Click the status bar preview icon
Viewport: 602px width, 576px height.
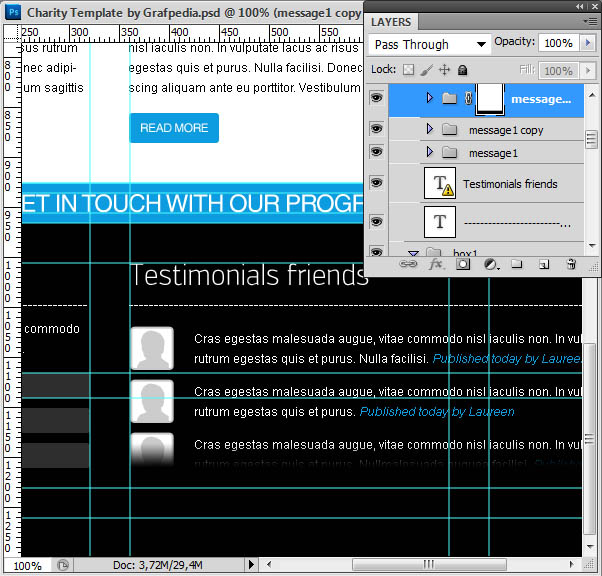click(x=63, y=565)
